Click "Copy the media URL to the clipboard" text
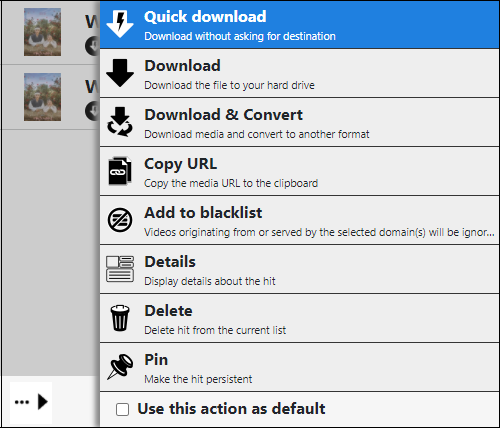 point(231,183)
